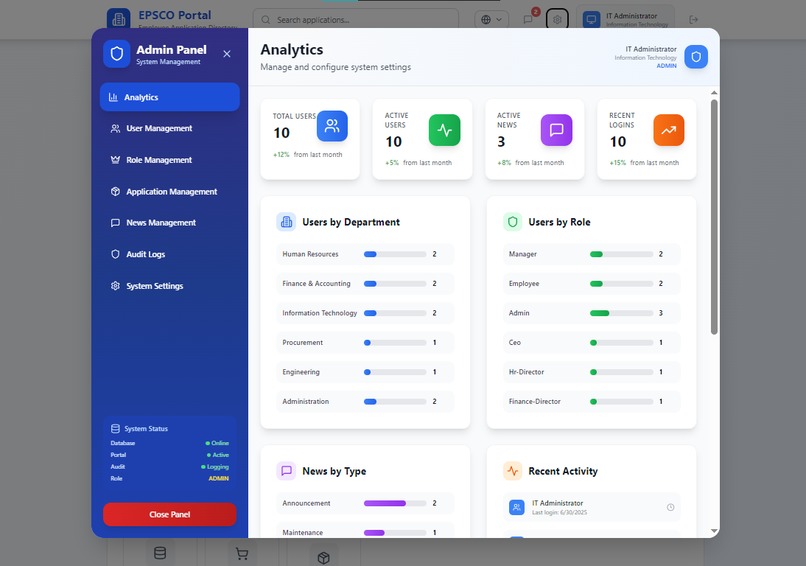Click the admin shield avatar in header

click(696, 57)
